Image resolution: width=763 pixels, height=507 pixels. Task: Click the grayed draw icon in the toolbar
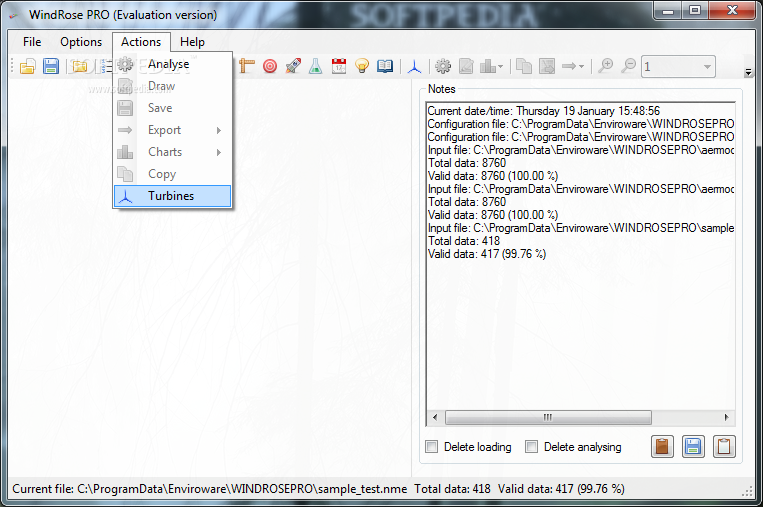coord(466,66)
